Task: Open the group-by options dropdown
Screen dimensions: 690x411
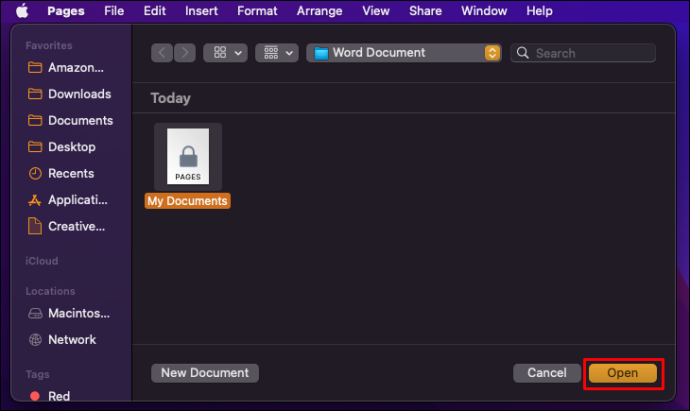Action: tap(277, 53)
